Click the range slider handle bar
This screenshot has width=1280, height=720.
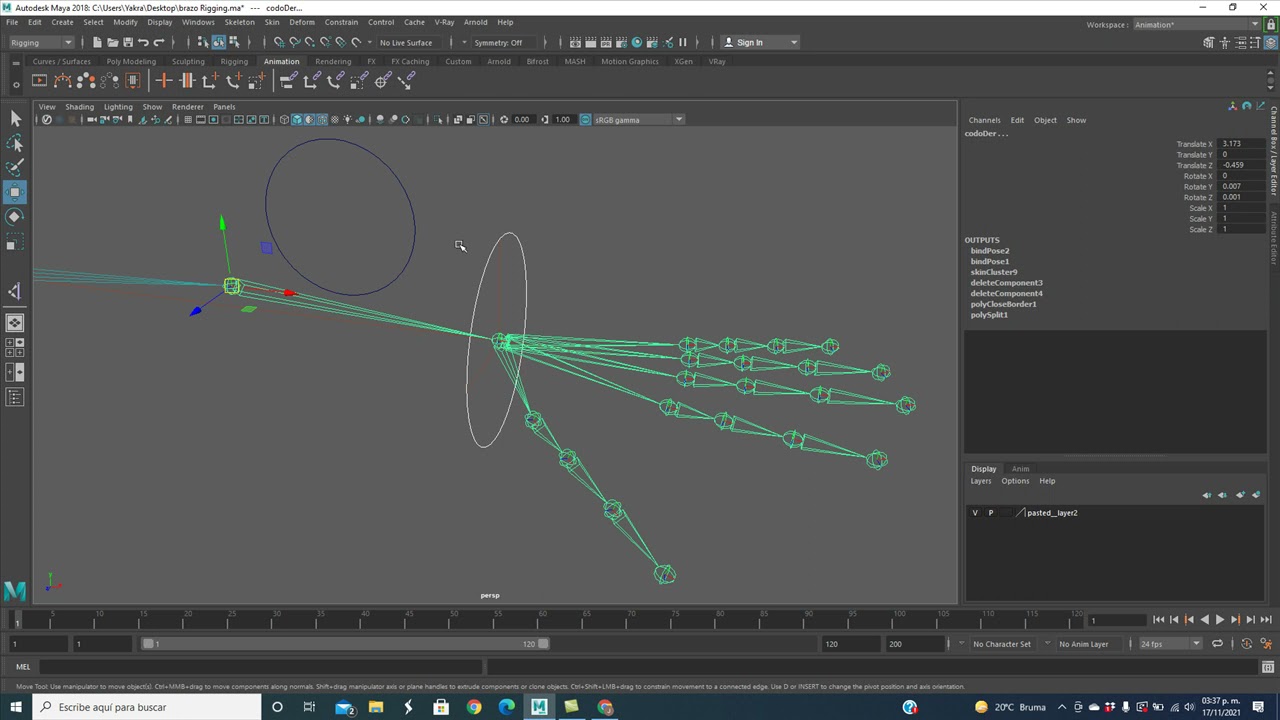click(345, 644)
